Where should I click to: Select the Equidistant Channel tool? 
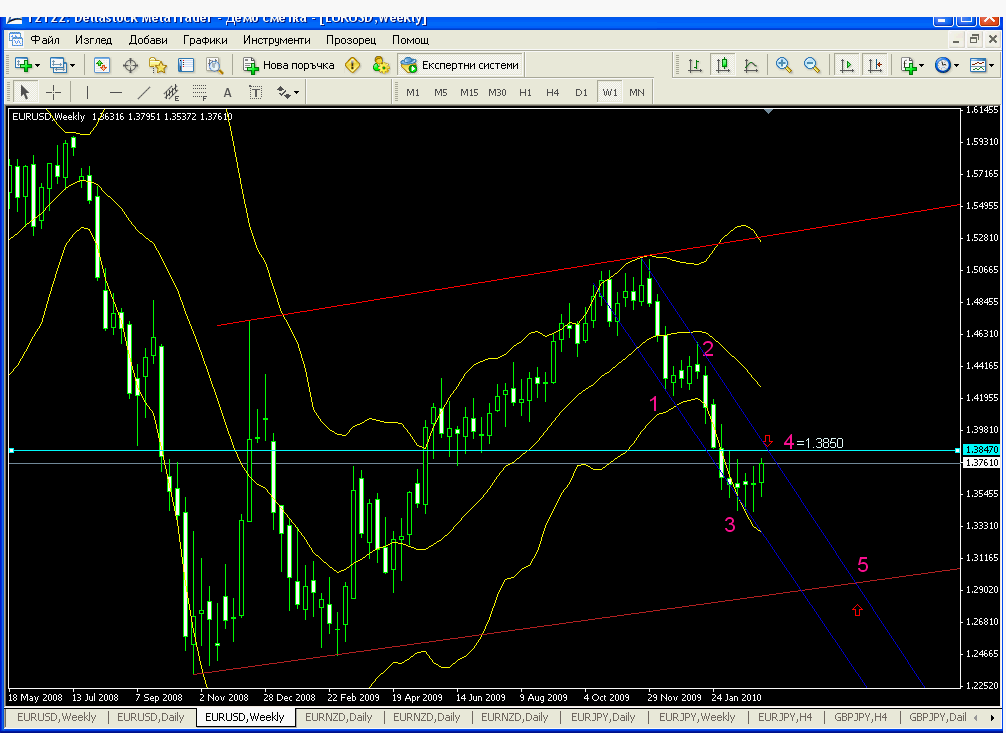[x=171, y=92]
